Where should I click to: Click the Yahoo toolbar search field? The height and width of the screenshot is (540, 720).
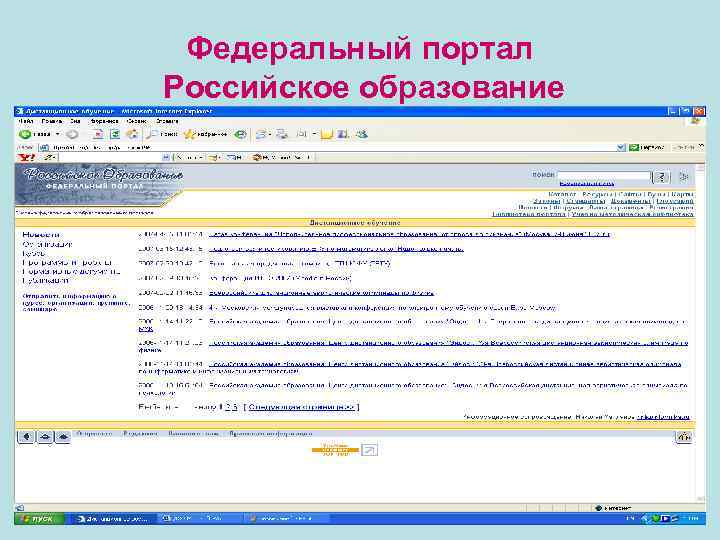[x=111, y=158]
